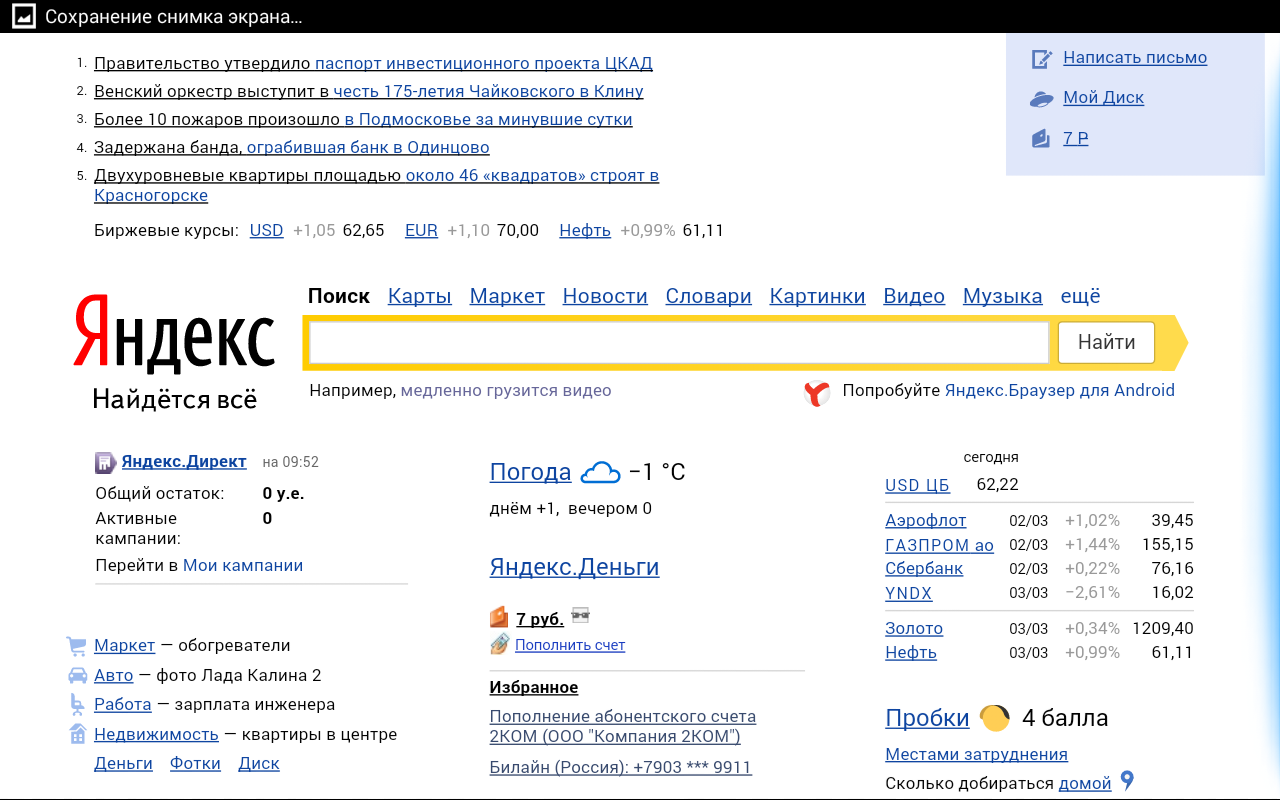Tap the car icon next to Авто
The height and width of the screenshot is (800, 1280).
[x=77, y=675]
